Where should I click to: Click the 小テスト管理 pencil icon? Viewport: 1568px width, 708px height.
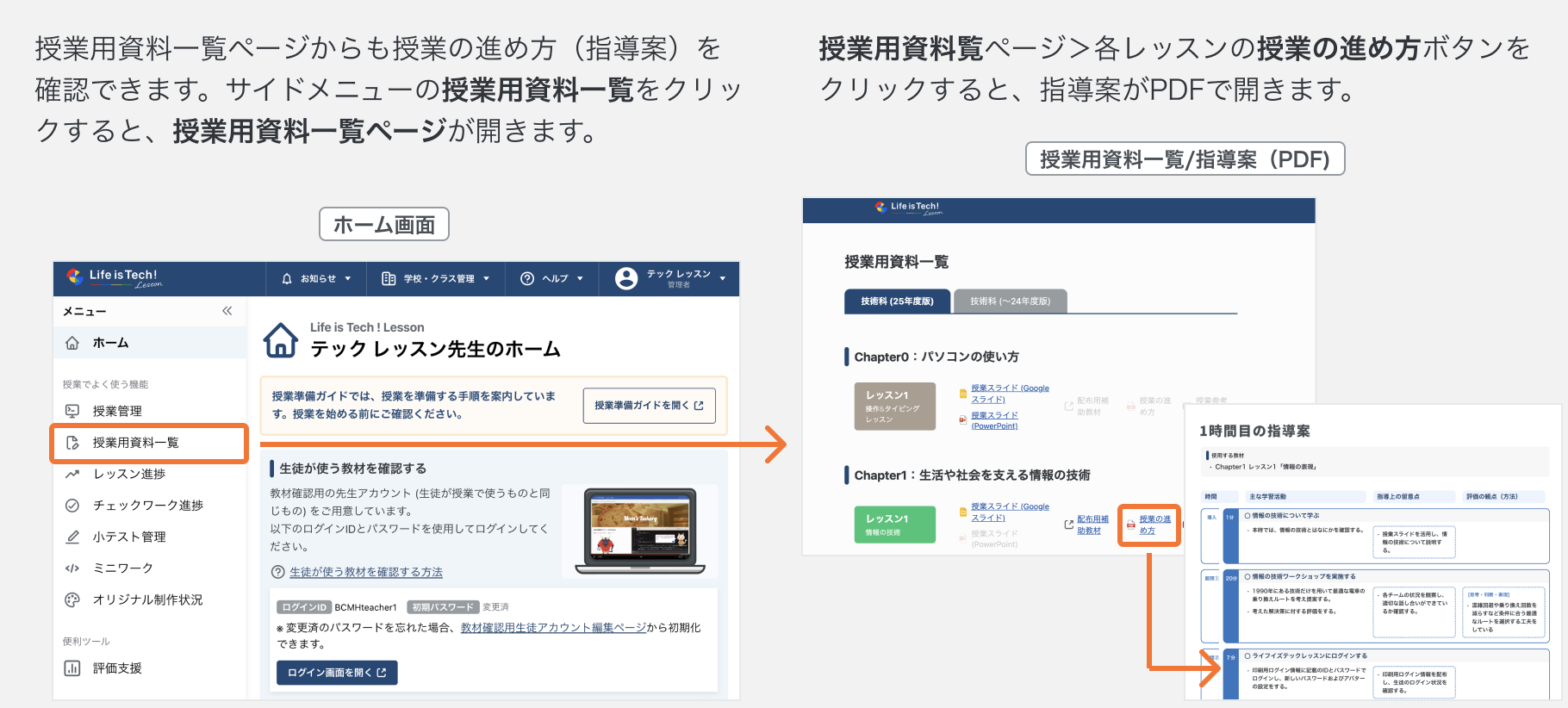coord(72,537)
